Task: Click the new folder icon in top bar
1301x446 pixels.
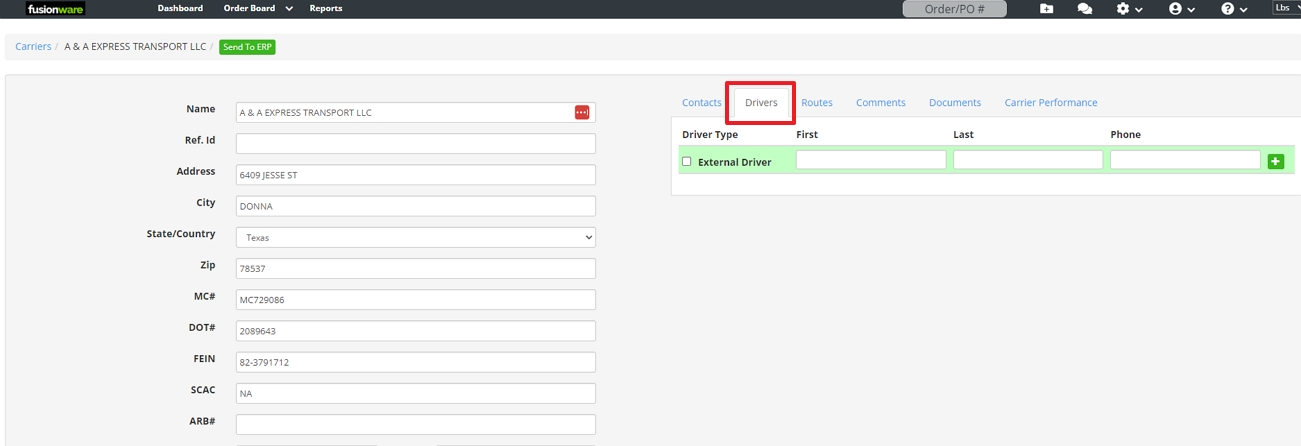Action: point(1046,9)
